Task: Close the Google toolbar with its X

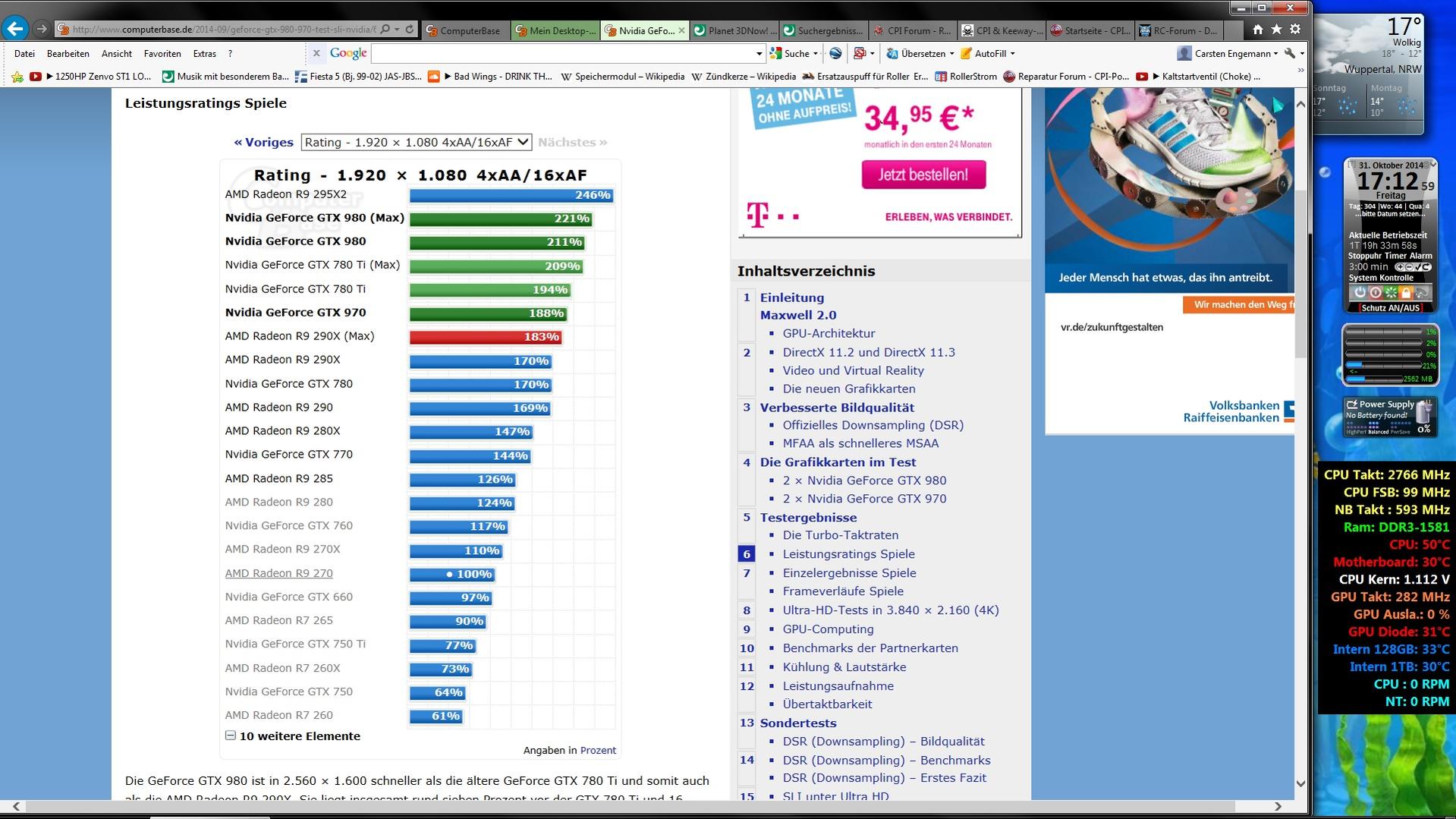Action: (x=316, y=53)
